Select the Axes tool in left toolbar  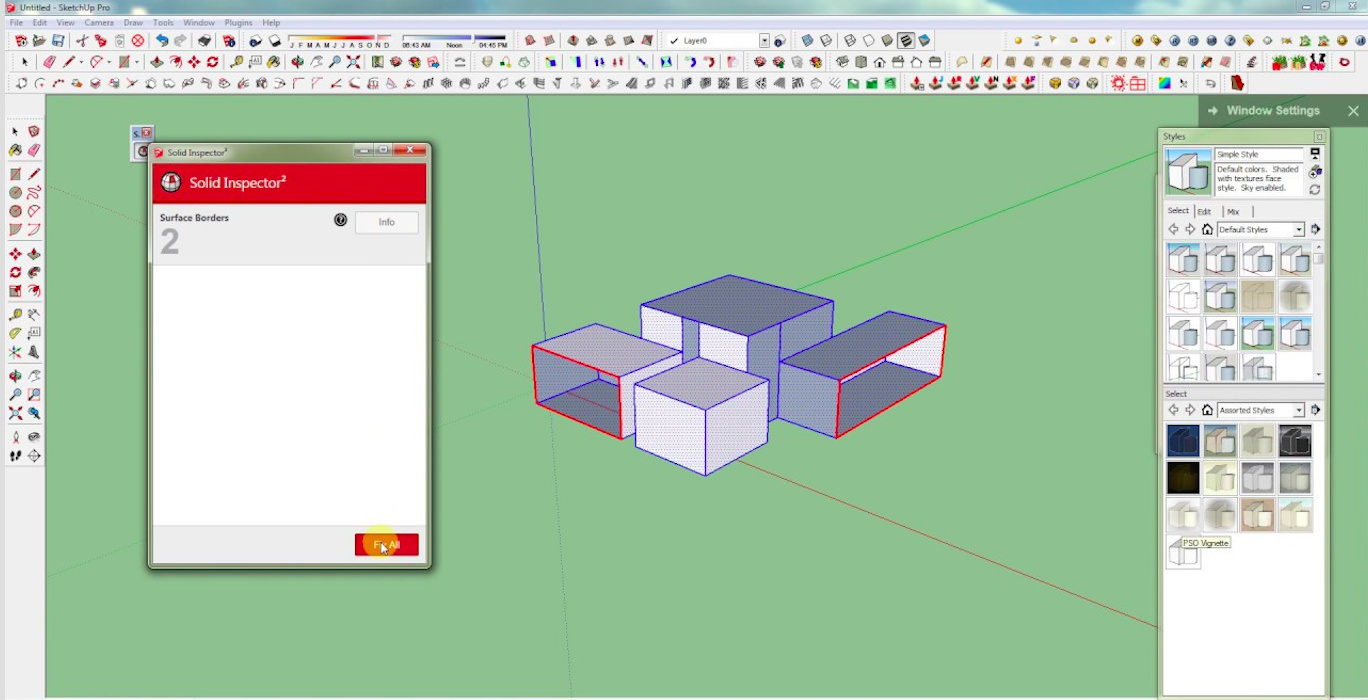[x=15, y=351]
